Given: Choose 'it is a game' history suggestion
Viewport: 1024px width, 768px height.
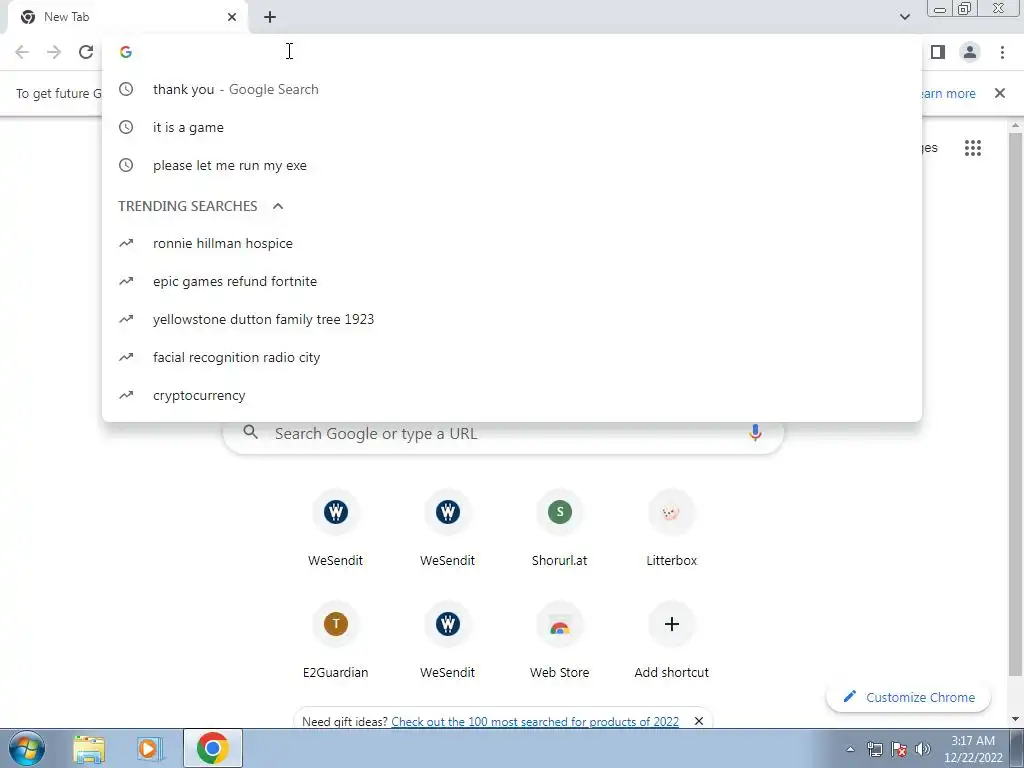Looking at the screenshot, I should point(512,127).
